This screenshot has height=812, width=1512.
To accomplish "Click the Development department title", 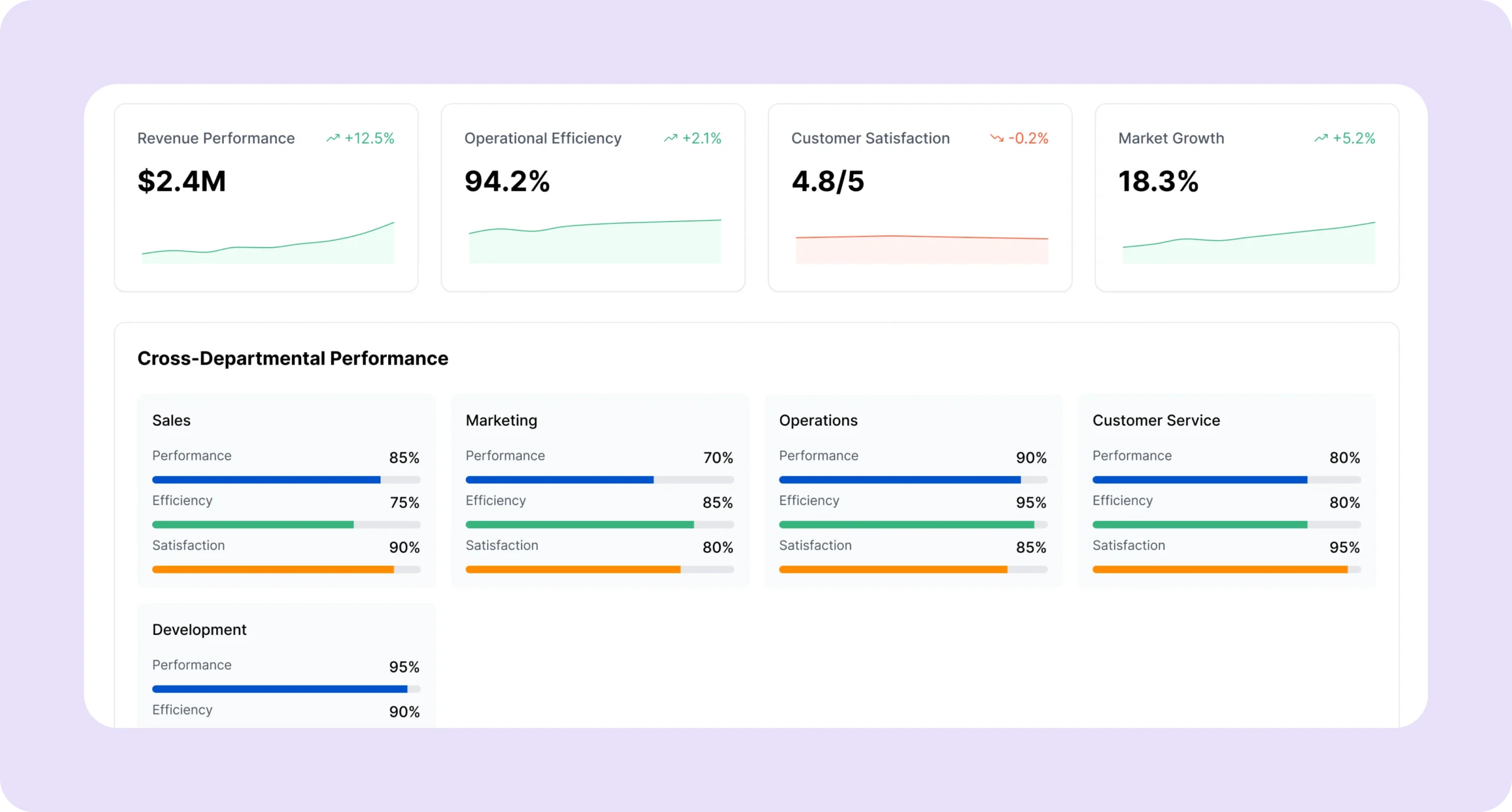I will pyautogui.click(x=199, y=630).
